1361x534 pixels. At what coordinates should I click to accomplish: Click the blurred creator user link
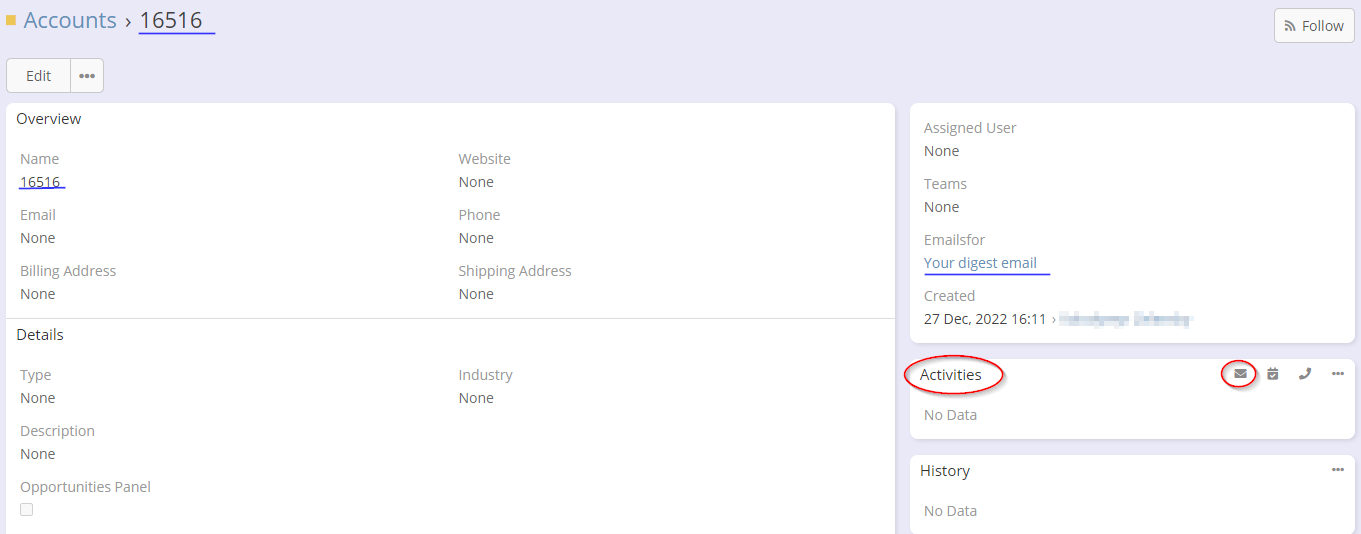[x=1125, y=319]
